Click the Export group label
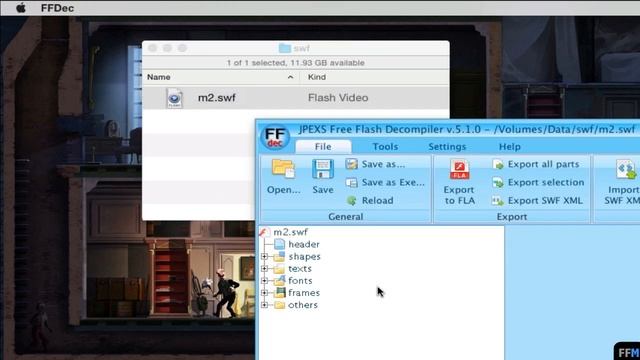 click(511, 217)
